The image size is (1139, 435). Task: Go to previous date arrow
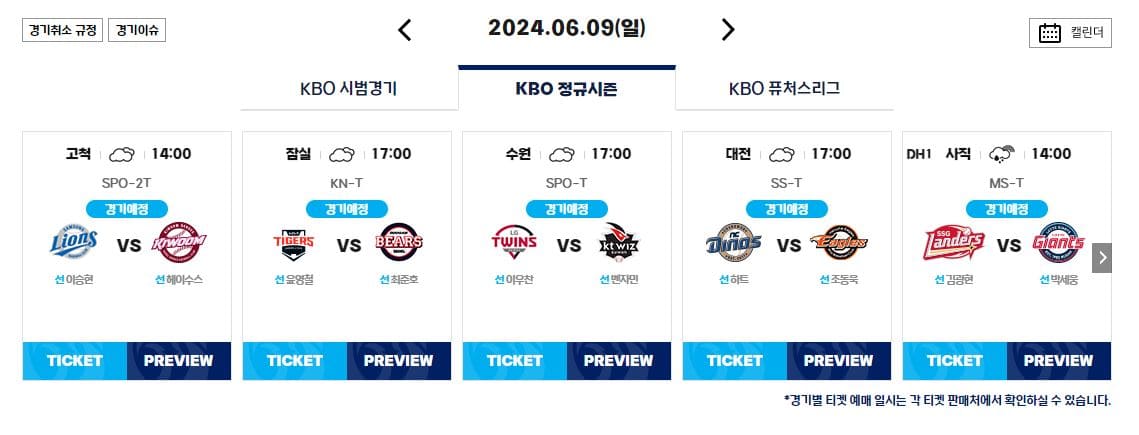[x=405, y=30]
